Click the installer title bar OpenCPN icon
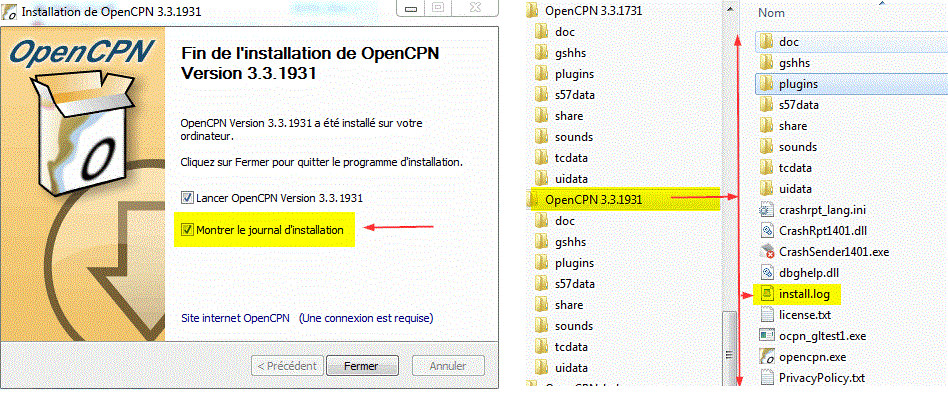Screen dimensions: 948x394 click(10, 11)
